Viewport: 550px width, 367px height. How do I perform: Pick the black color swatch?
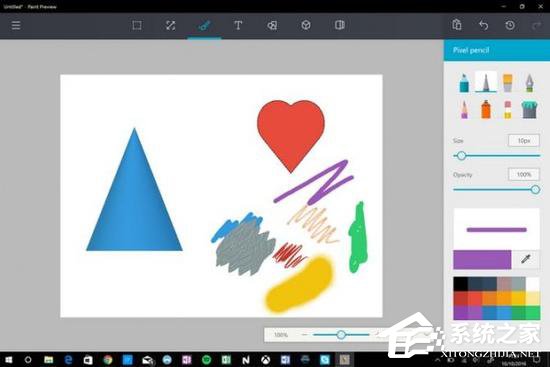tap(460, 284)
